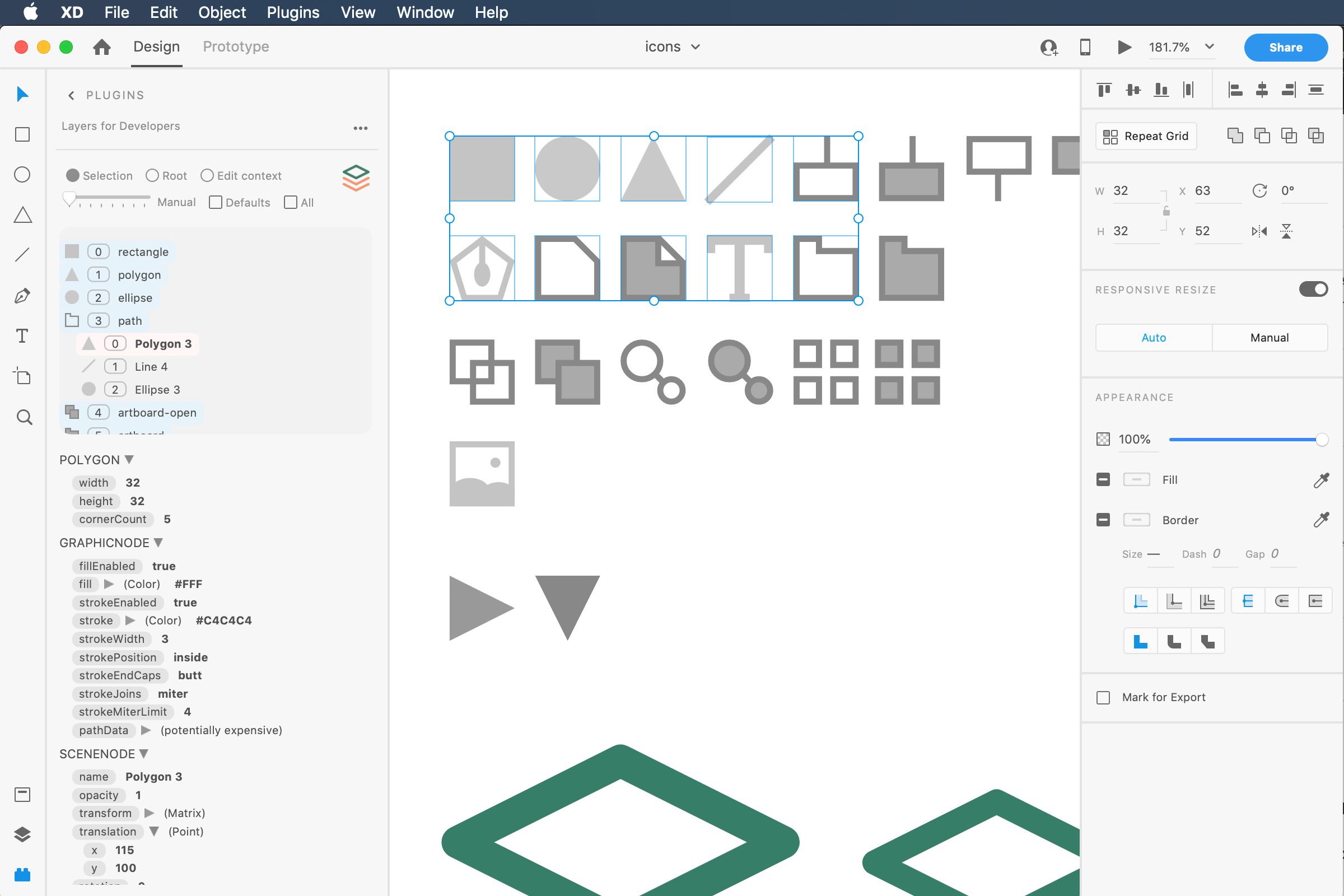Select the Select (arrow) tool

[22, 94]
